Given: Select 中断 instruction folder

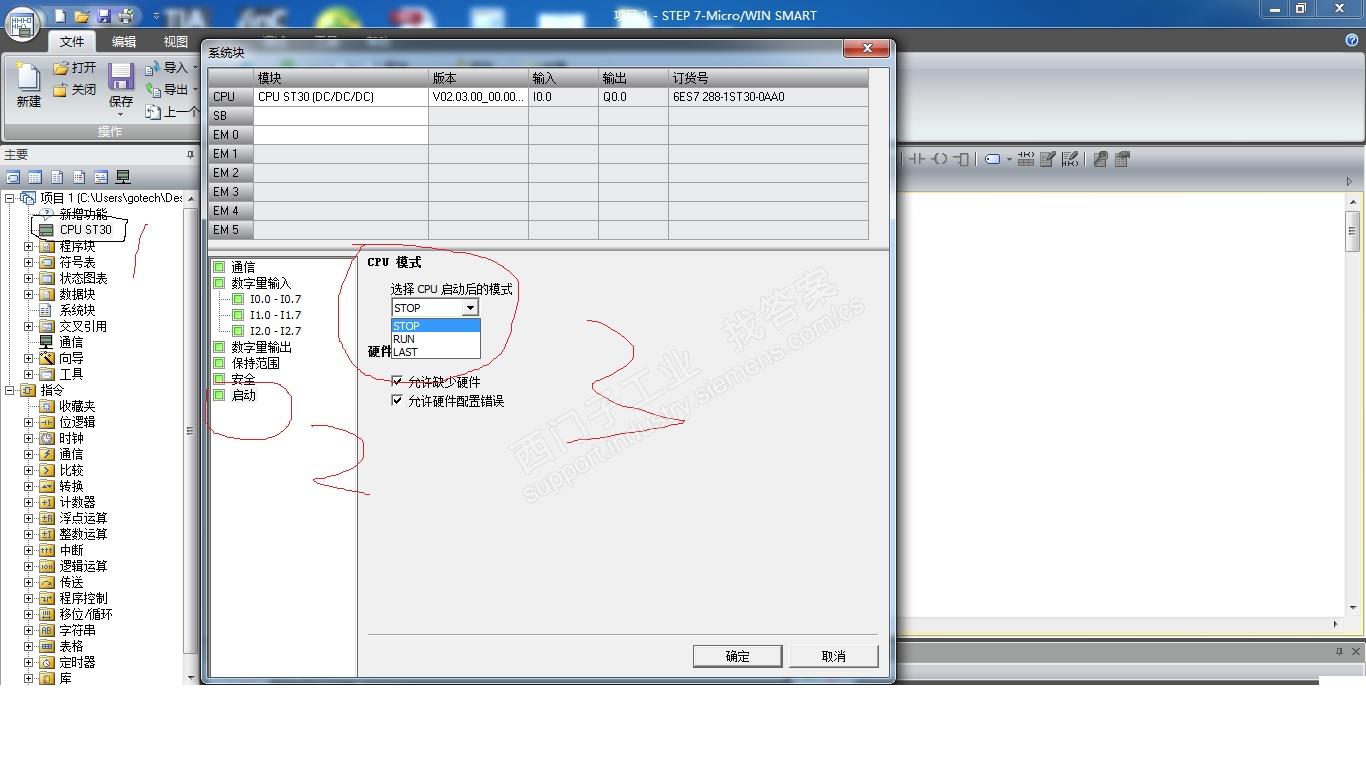Looking at the screenshot, I should pyautogui.click(x=71, y=550).
